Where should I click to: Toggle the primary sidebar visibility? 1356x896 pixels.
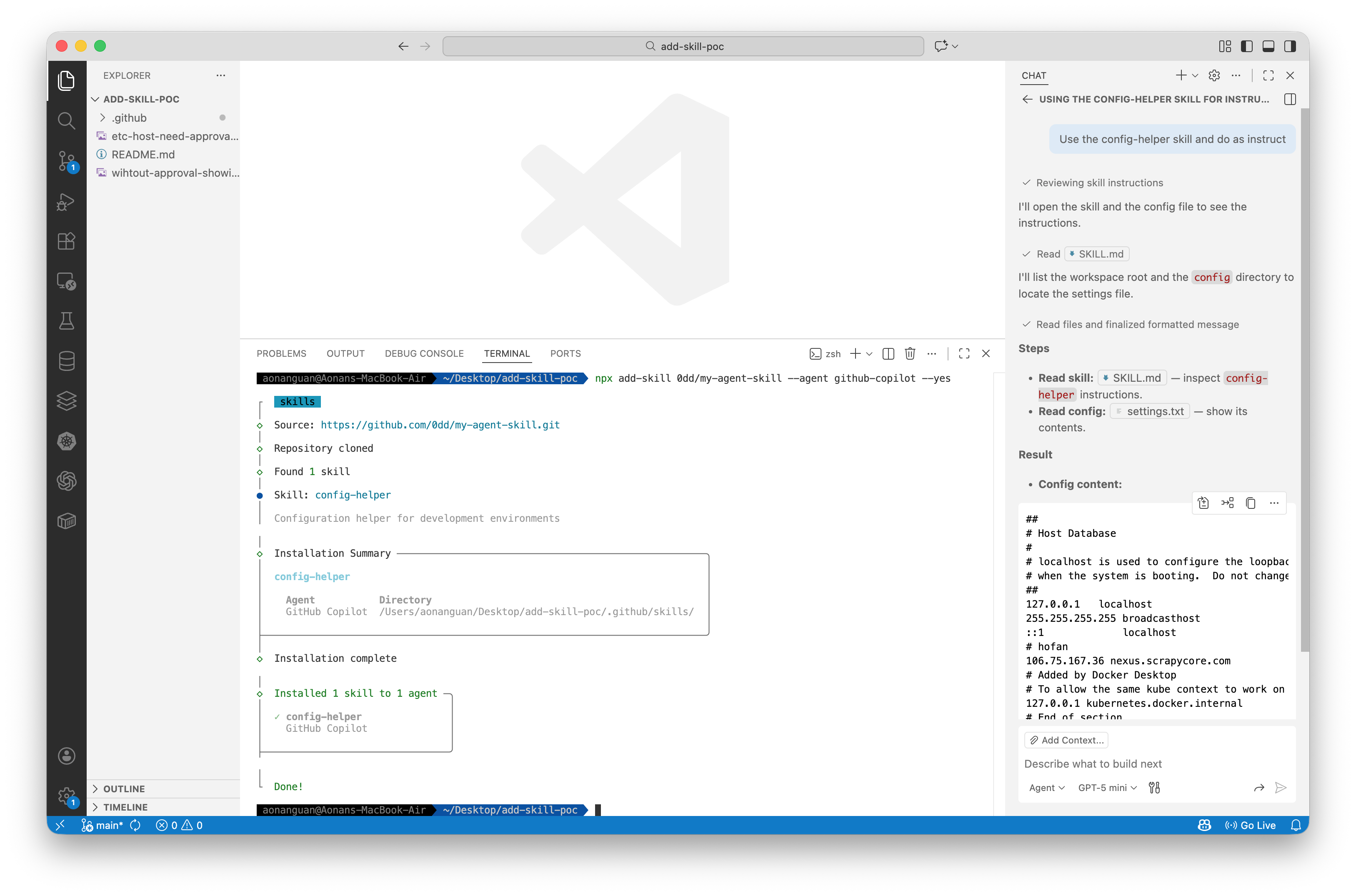pos(1246,46)
